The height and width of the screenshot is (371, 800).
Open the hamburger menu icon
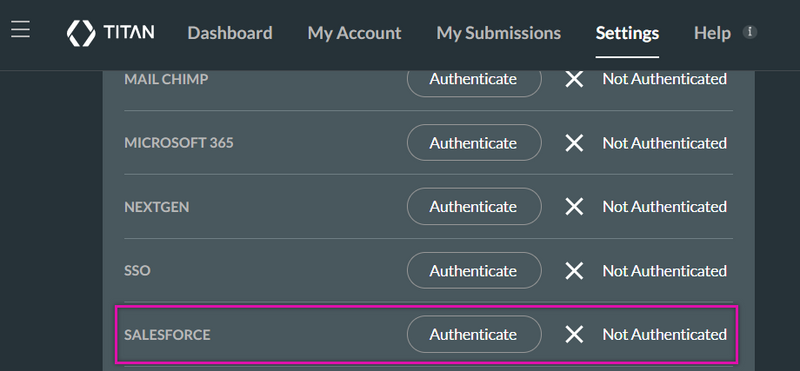[x=20, y=29]
